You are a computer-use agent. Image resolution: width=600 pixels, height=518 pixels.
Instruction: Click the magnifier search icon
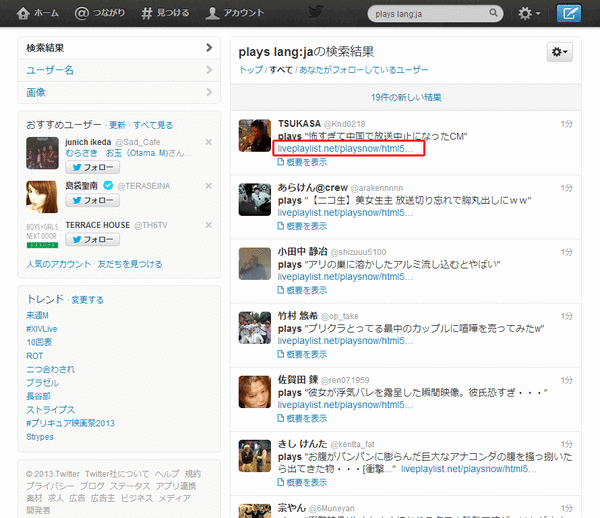[493, 13]
